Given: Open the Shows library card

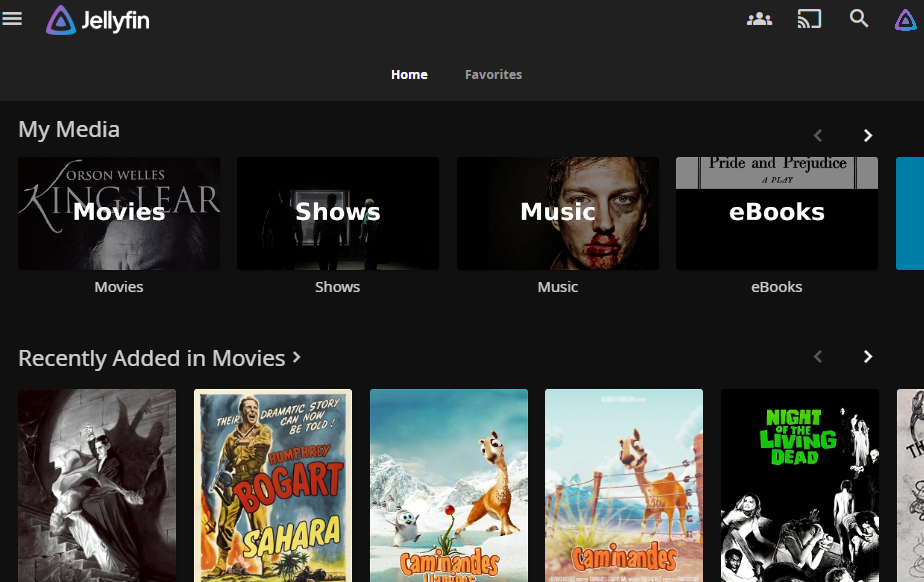Looking at the screenshot, I should click(337, 213).
